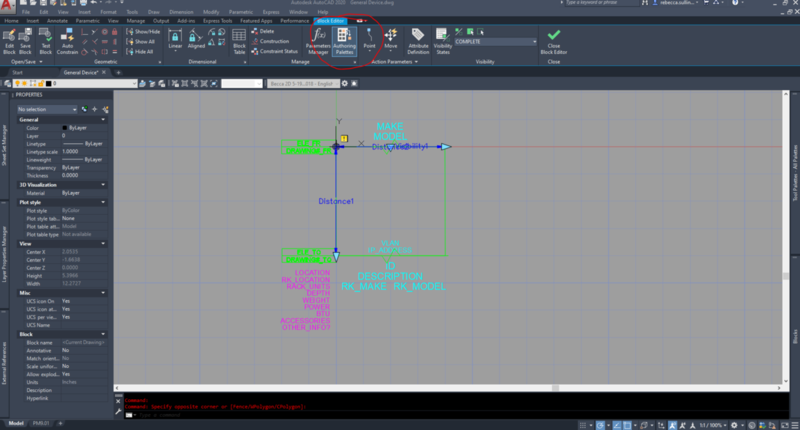Viewport: 800px width, 430px height.
Task: Collapse General section in Properties
Action: point(103,119)
